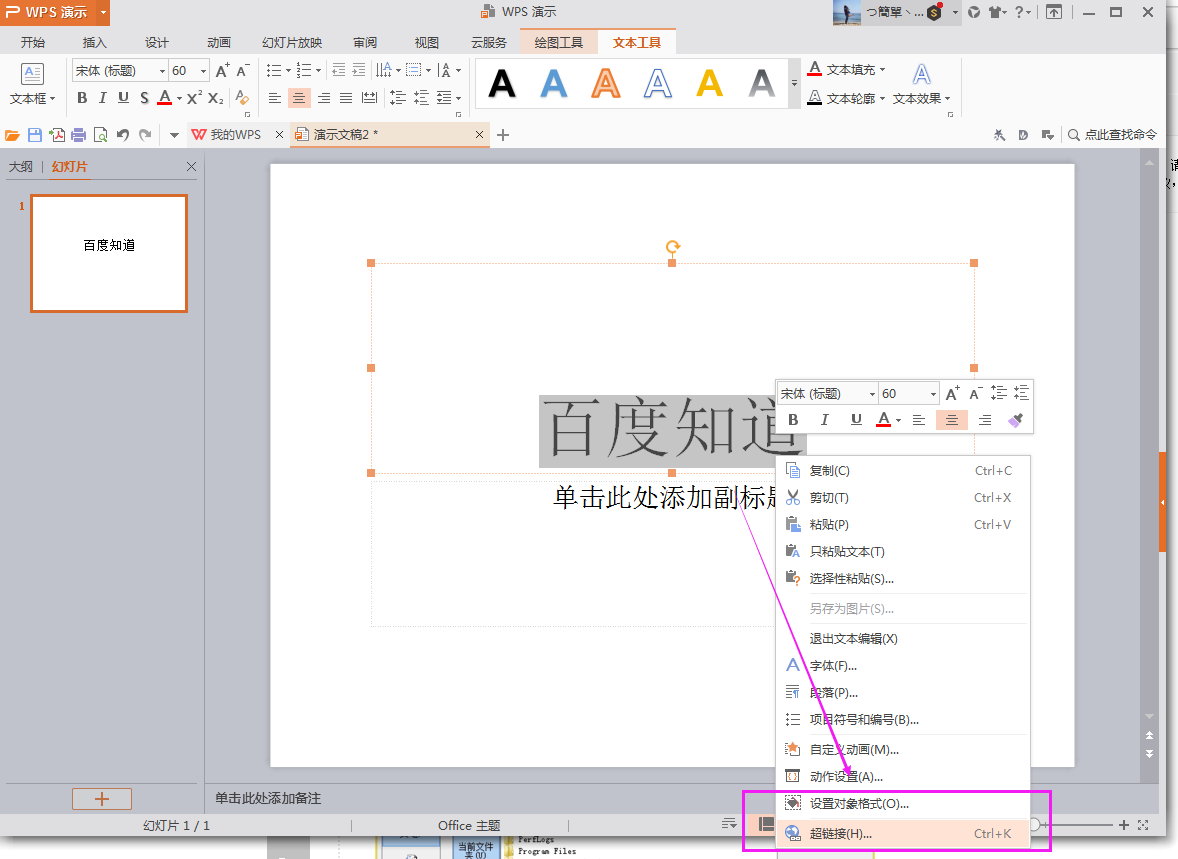
Task: Click 点此查找命令 search command box
Action: point(1113,135)
